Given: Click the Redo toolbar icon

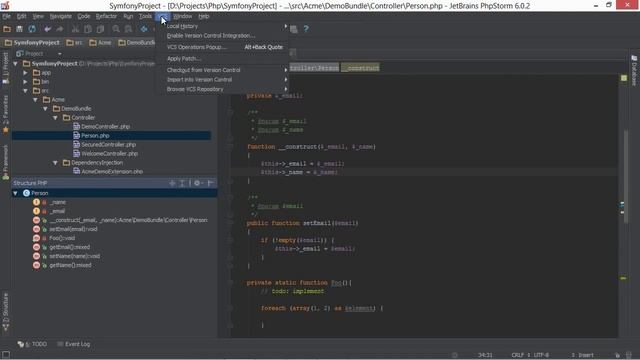Looking at the screenshot, I should (60, 29).
